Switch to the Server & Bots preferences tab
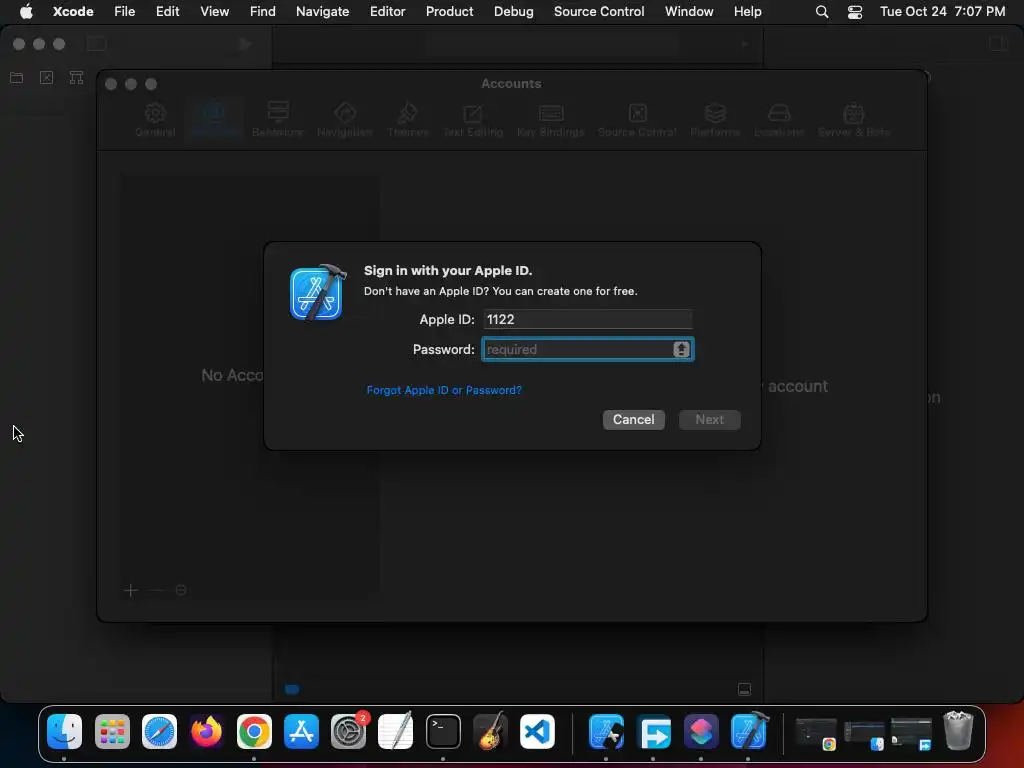 tap(854, 120)
